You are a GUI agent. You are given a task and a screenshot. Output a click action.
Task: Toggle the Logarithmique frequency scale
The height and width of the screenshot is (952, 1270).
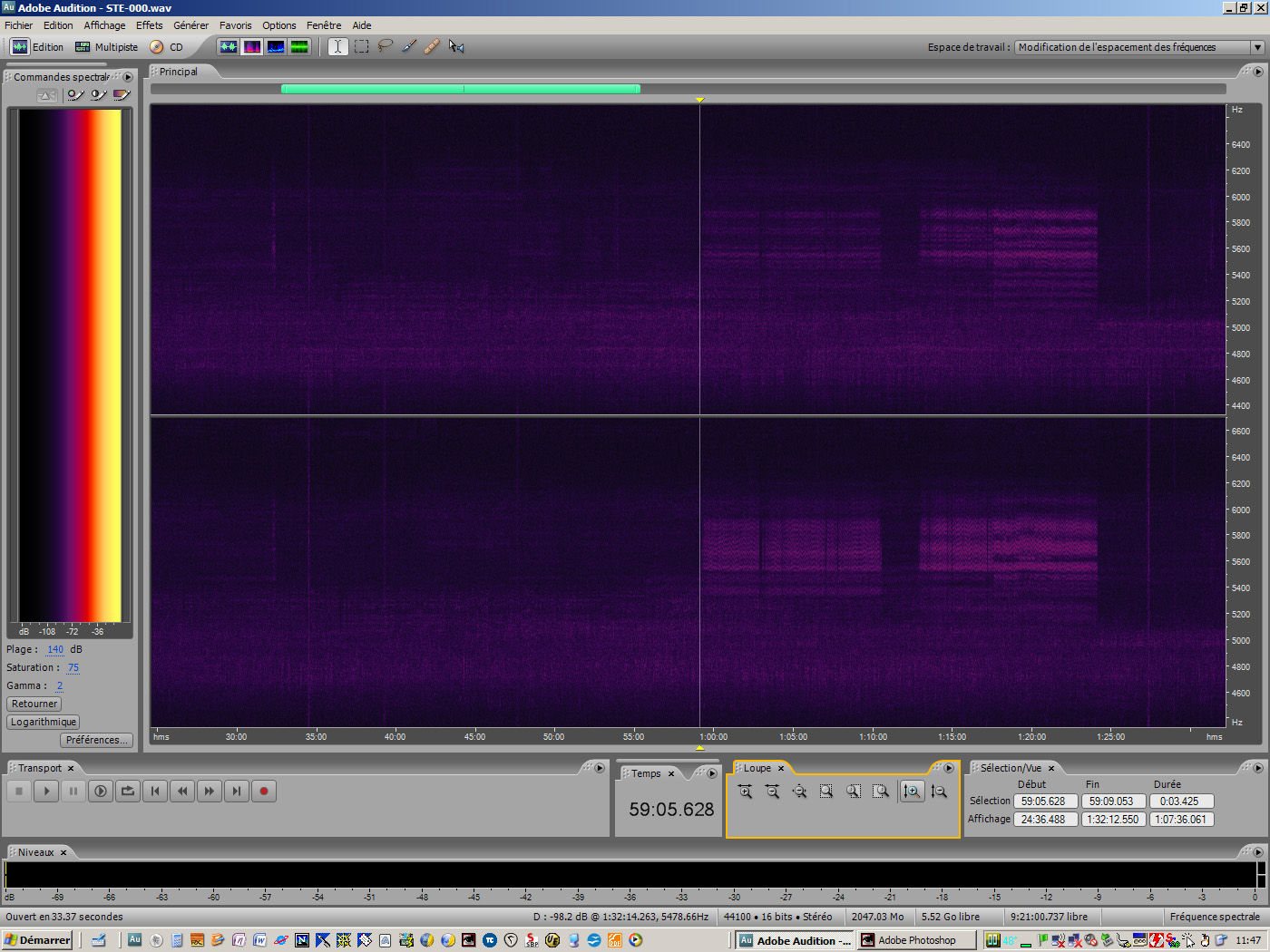[x=43, y=722]
